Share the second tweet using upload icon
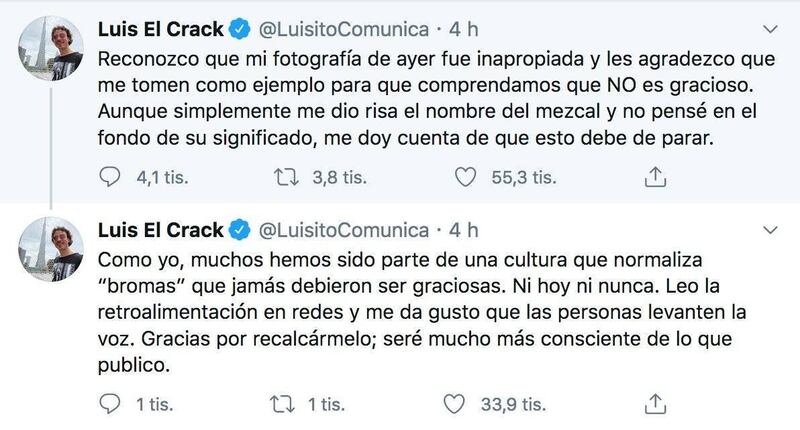This screenshot has width=800, height=430. [655, 404]
